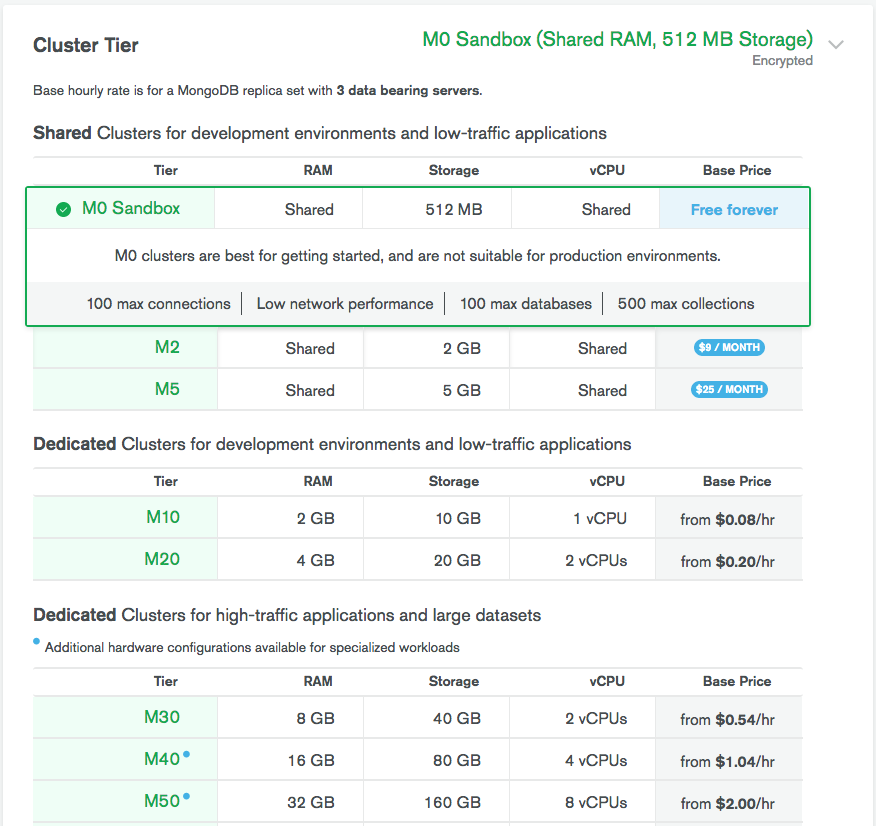Pick the M40 dedicated tier
Viewport: 876px width, 826px height.
coord(162,759)
